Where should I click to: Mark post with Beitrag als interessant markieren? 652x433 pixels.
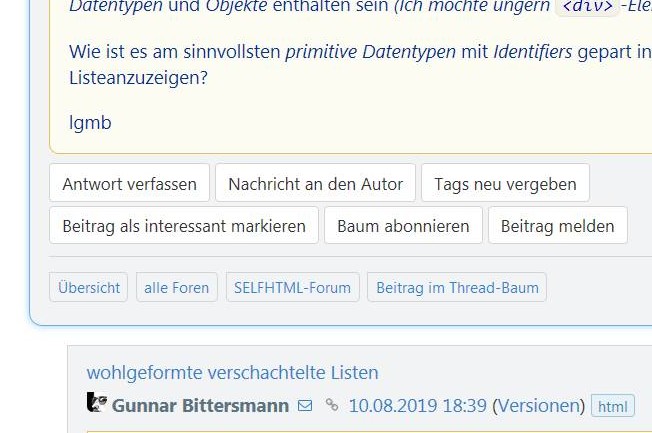click(x=184, y=225)
